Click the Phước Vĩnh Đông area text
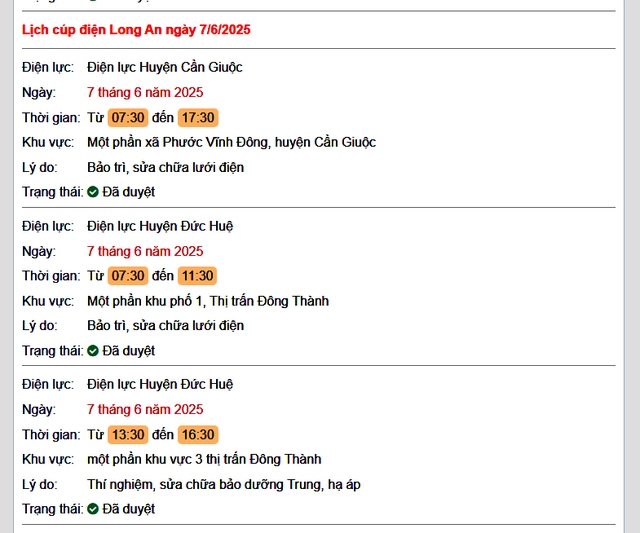 coord(231,142)
